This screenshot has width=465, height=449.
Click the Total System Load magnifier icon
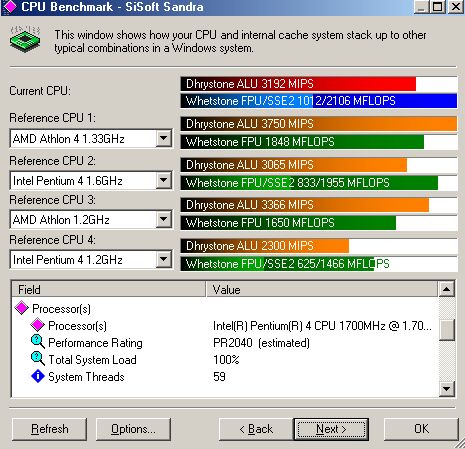coord(38,359)
